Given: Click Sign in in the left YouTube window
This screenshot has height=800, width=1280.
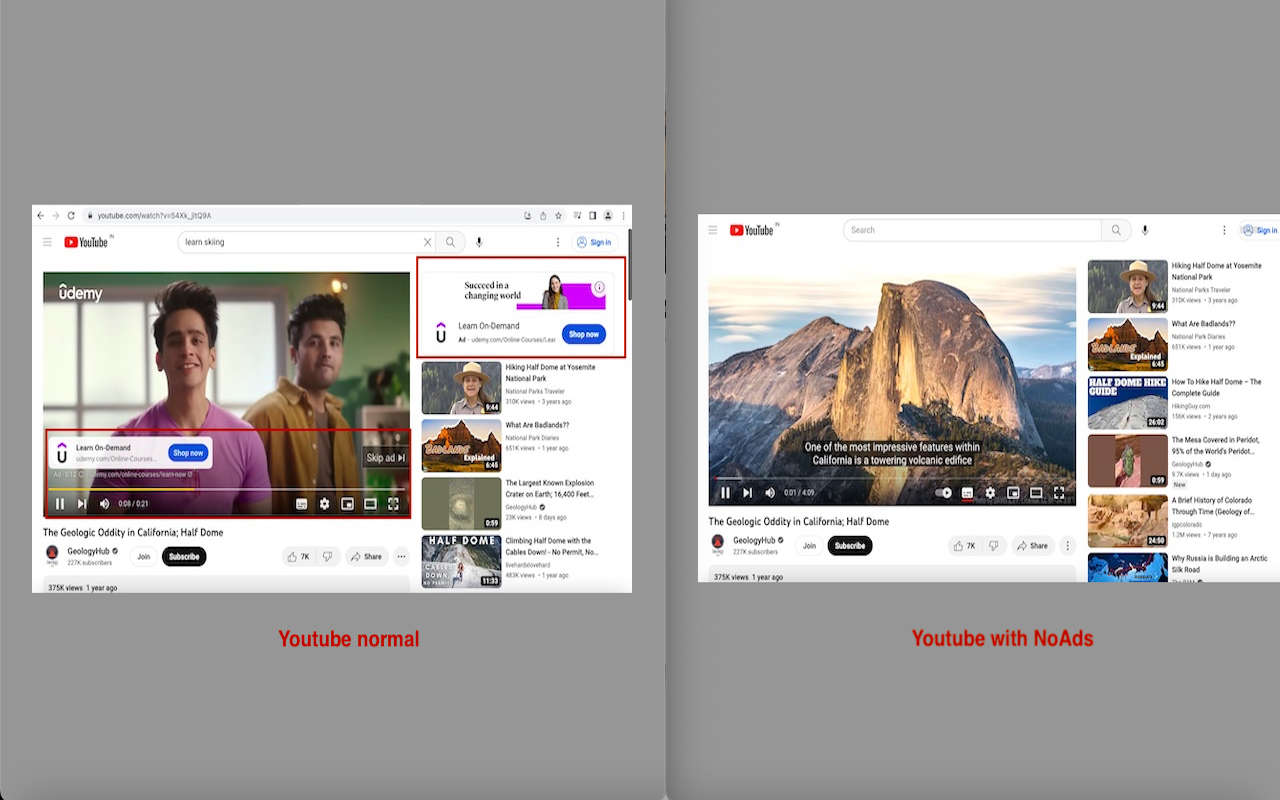Looking at the screenshot, I should 594,242.
